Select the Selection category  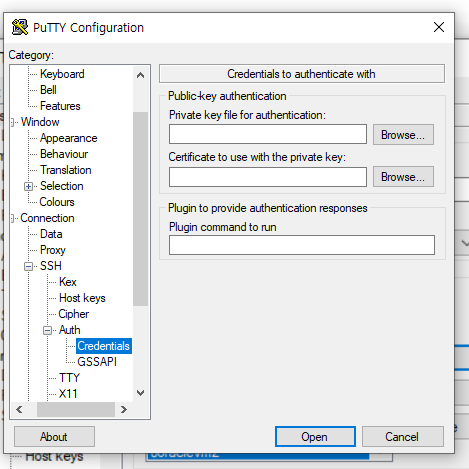(x=62, y=186)
